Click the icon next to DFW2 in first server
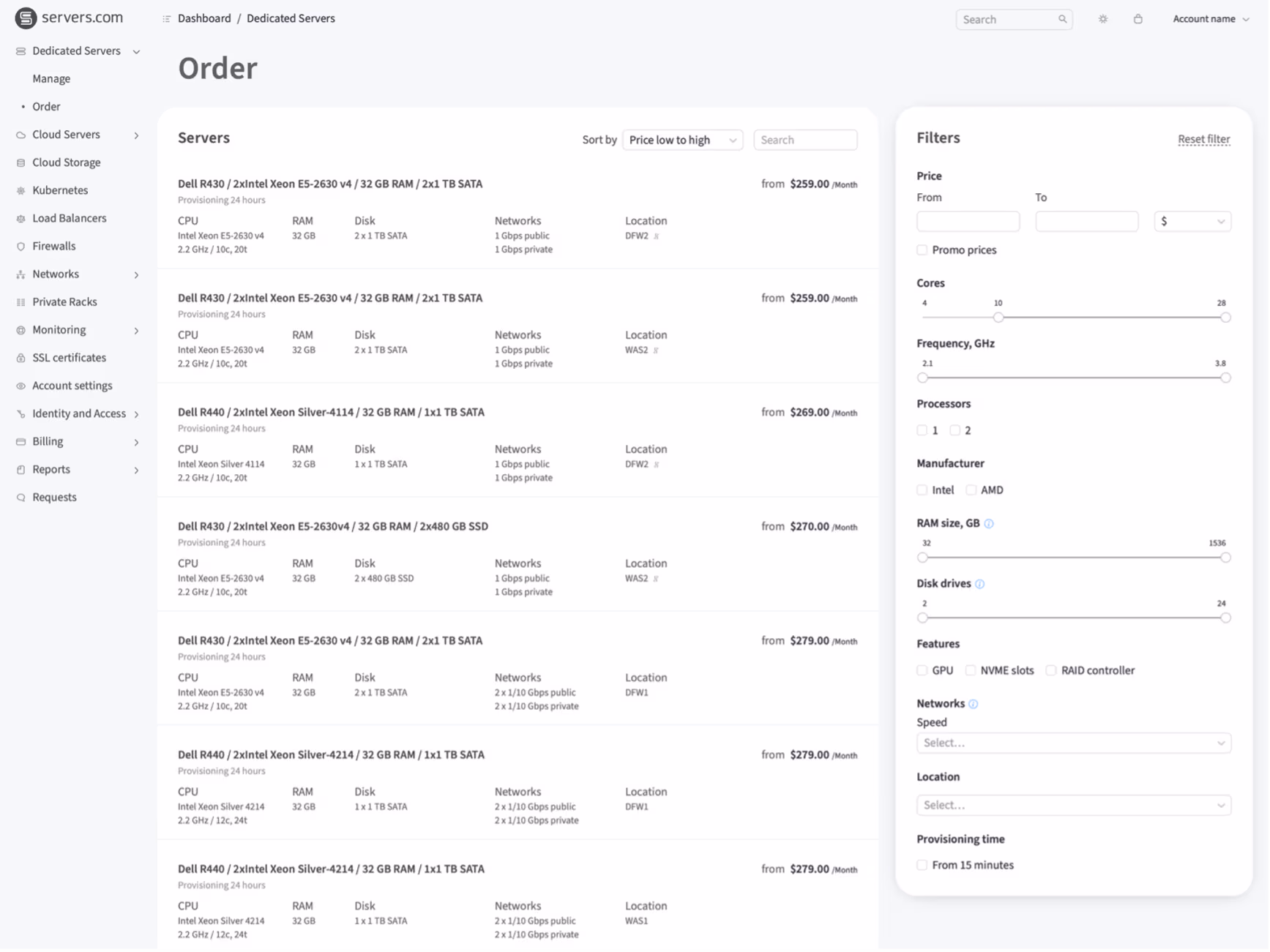 point(657,236)
